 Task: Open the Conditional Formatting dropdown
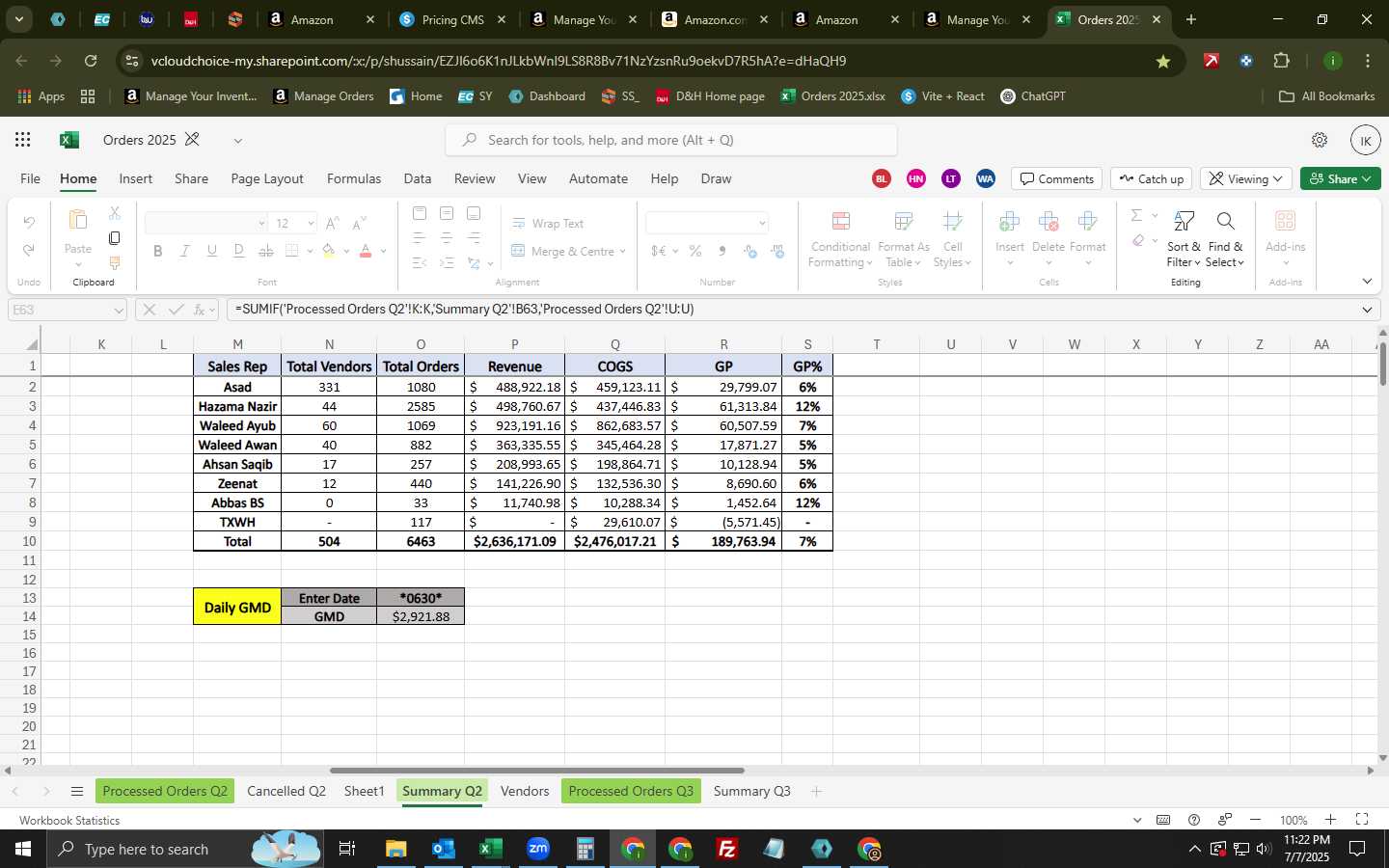pyautogui.click(x=841, y=239)
